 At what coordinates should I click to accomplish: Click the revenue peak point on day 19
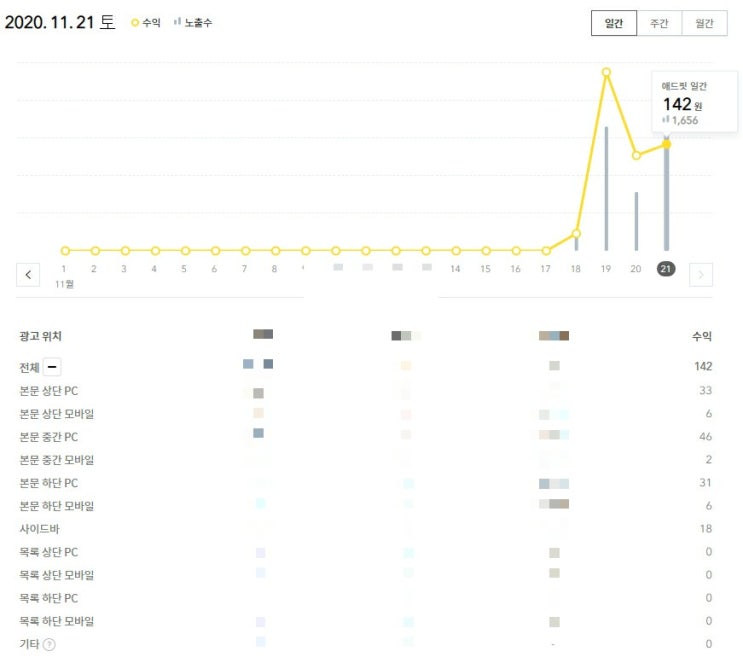tap(606, 72)
